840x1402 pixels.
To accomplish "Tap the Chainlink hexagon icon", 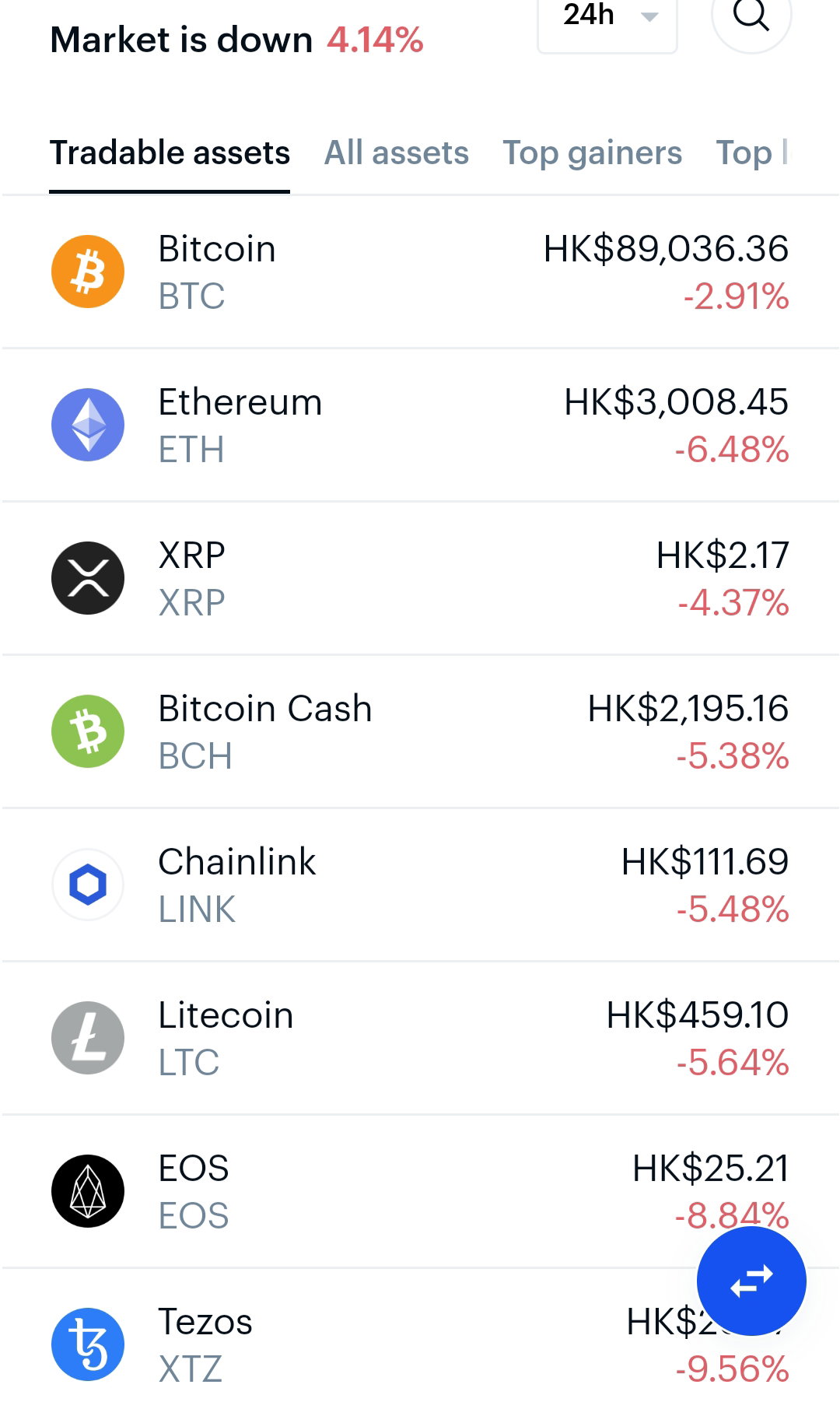I will 88,885.
